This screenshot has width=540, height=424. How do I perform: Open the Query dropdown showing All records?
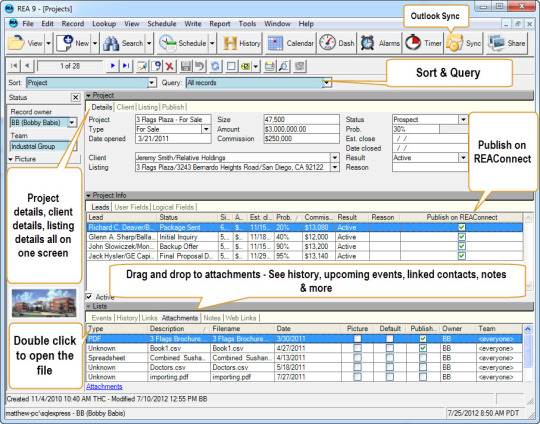[326, 83]
